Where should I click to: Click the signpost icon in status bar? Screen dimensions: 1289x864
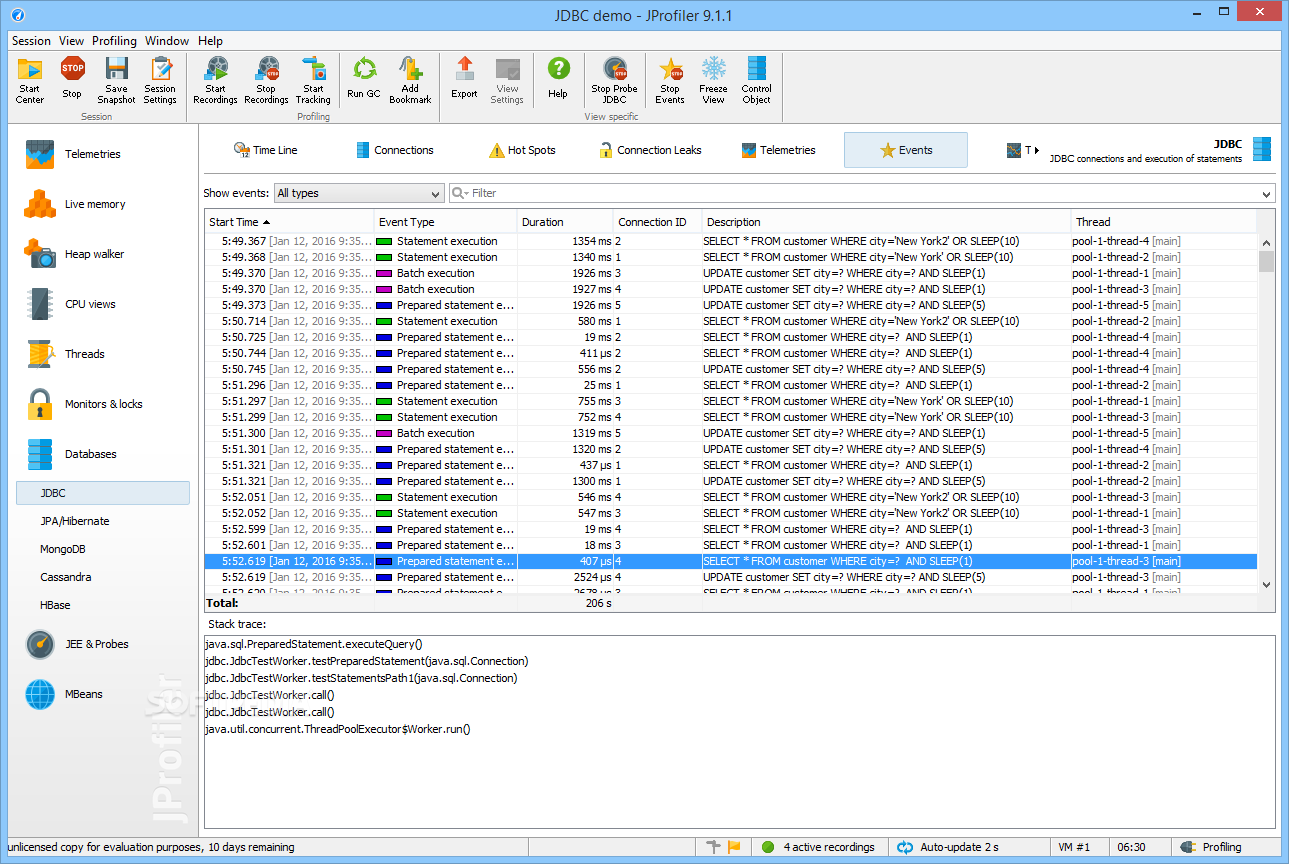point(713,847)
